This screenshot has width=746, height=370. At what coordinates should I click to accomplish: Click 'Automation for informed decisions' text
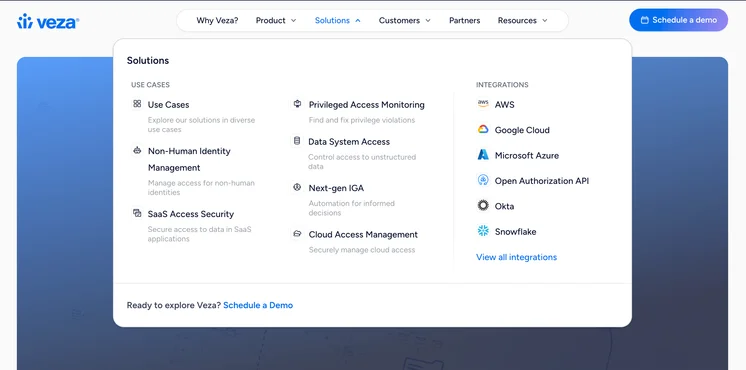coord(352,208)
